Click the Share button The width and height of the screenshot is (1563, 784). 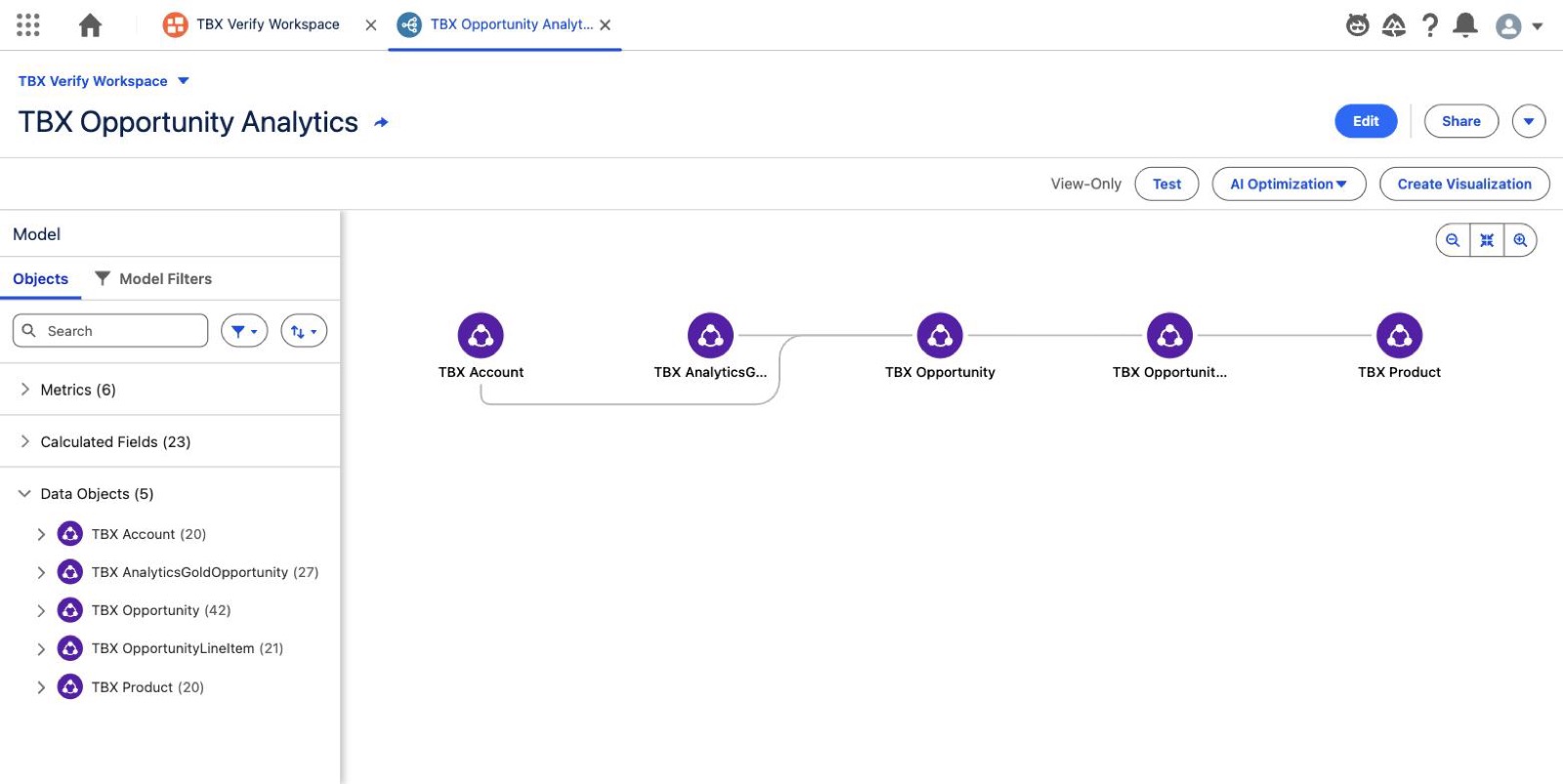1460,121
